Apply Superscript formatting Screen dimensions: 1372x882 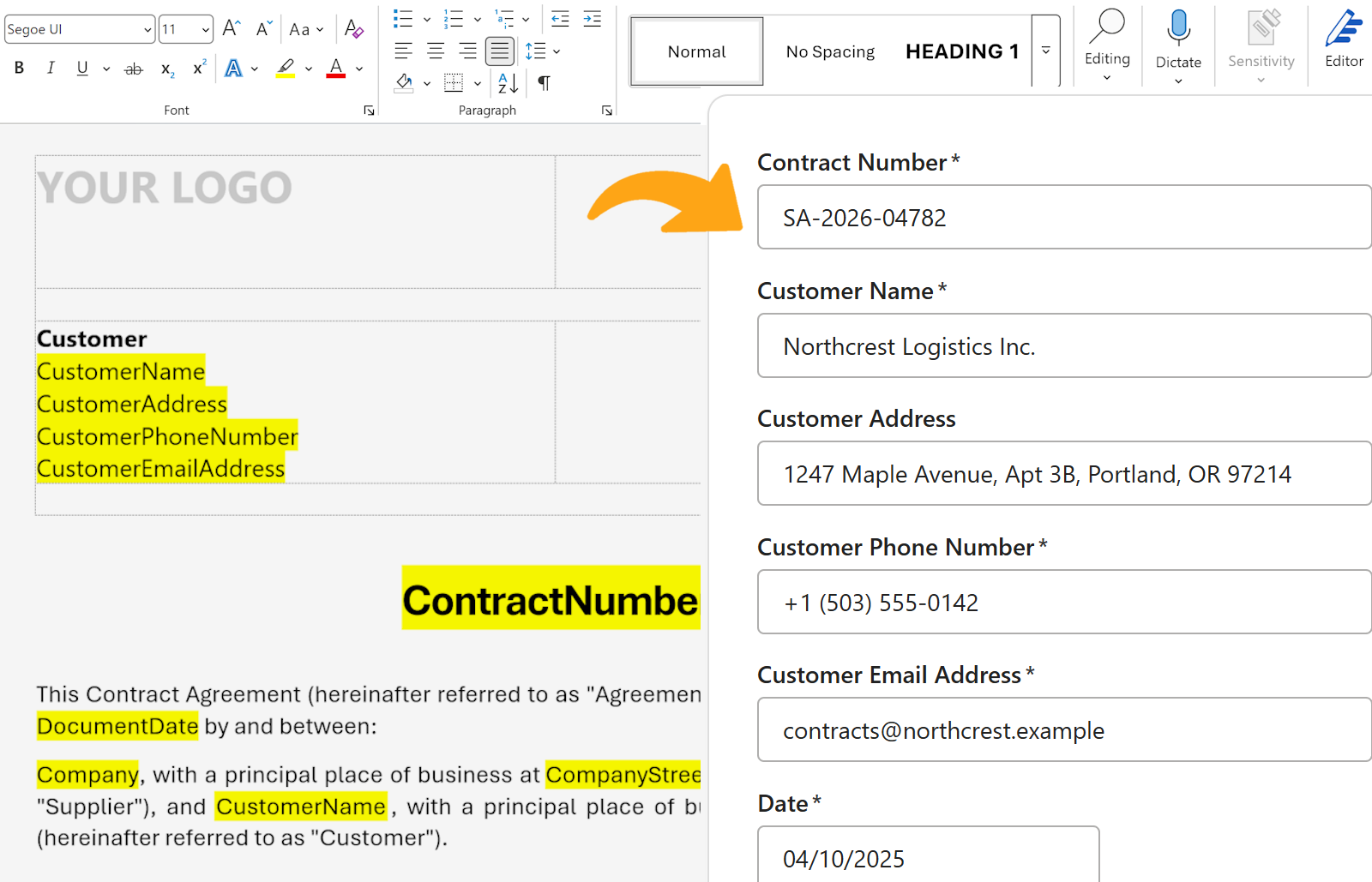199,68
